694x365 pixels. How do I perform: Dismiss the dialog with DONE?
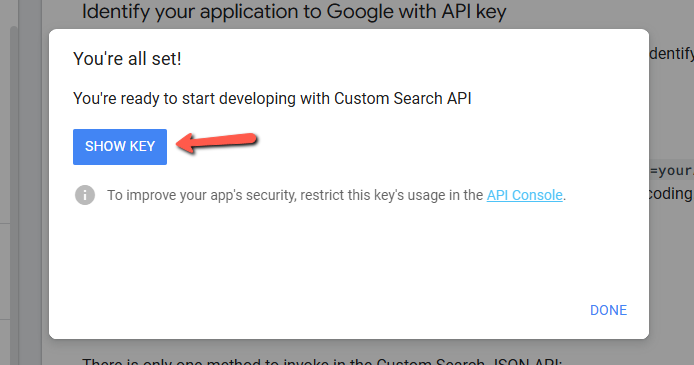(608, 310)
